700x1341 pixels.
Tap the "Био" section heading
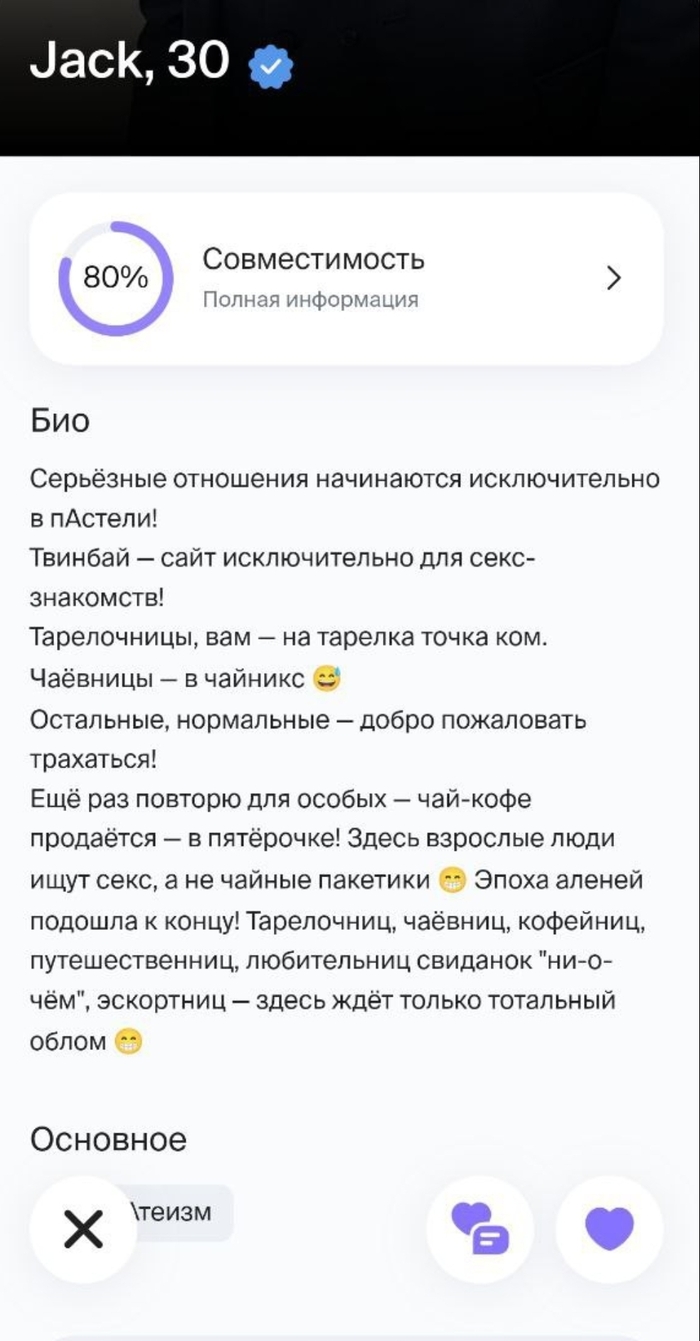(60, 421)
